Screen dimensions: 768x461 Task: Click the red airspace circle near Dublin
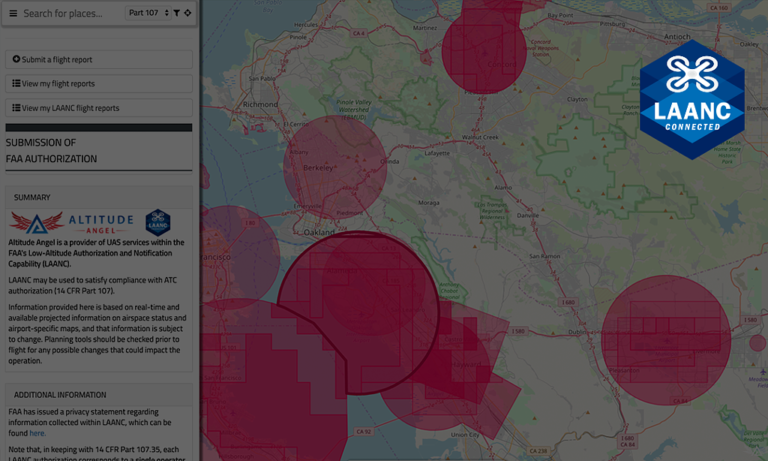666,340
